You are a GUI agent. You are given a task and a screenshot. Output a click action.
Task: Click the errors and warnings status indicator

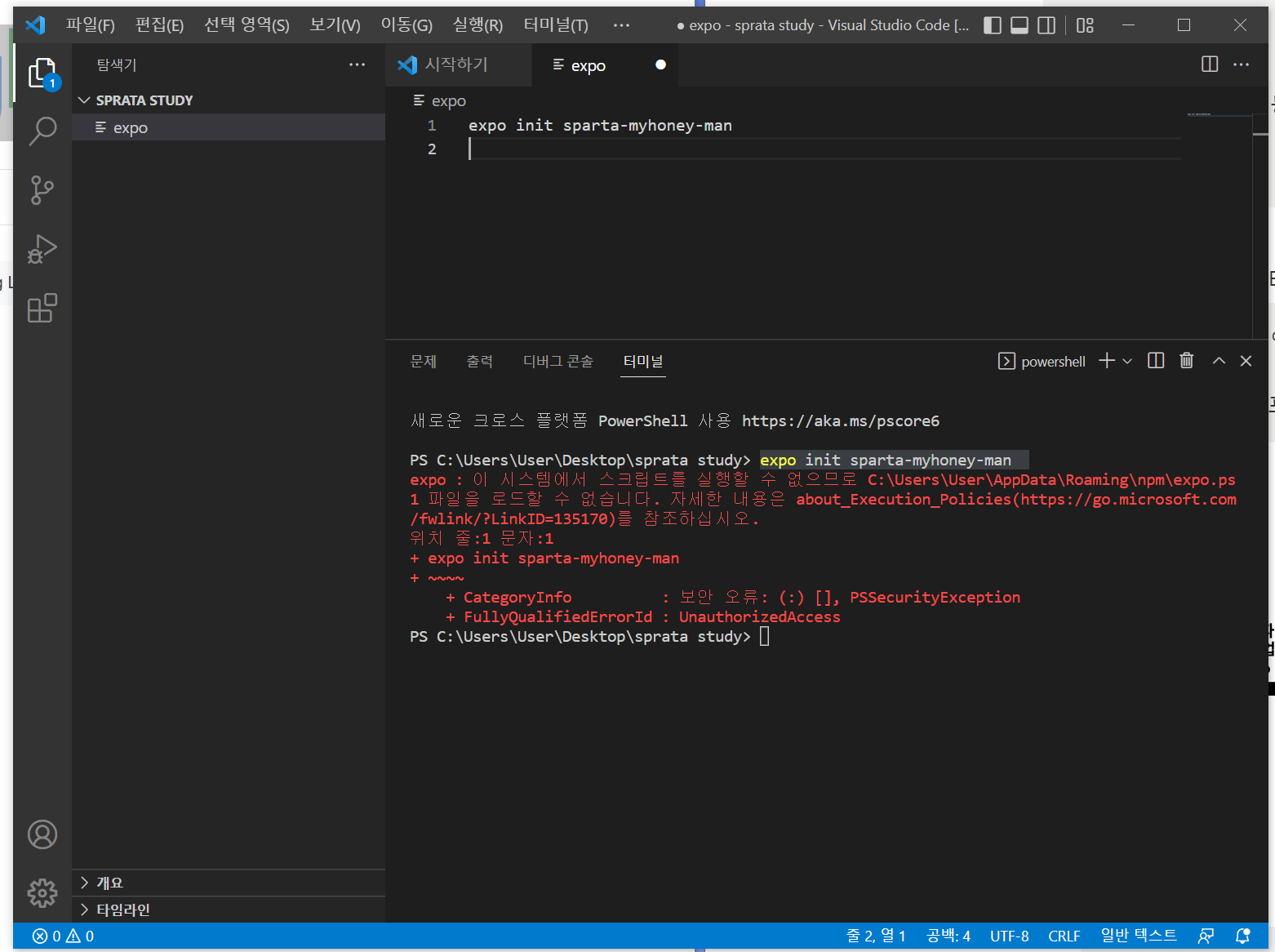(63, 936)
